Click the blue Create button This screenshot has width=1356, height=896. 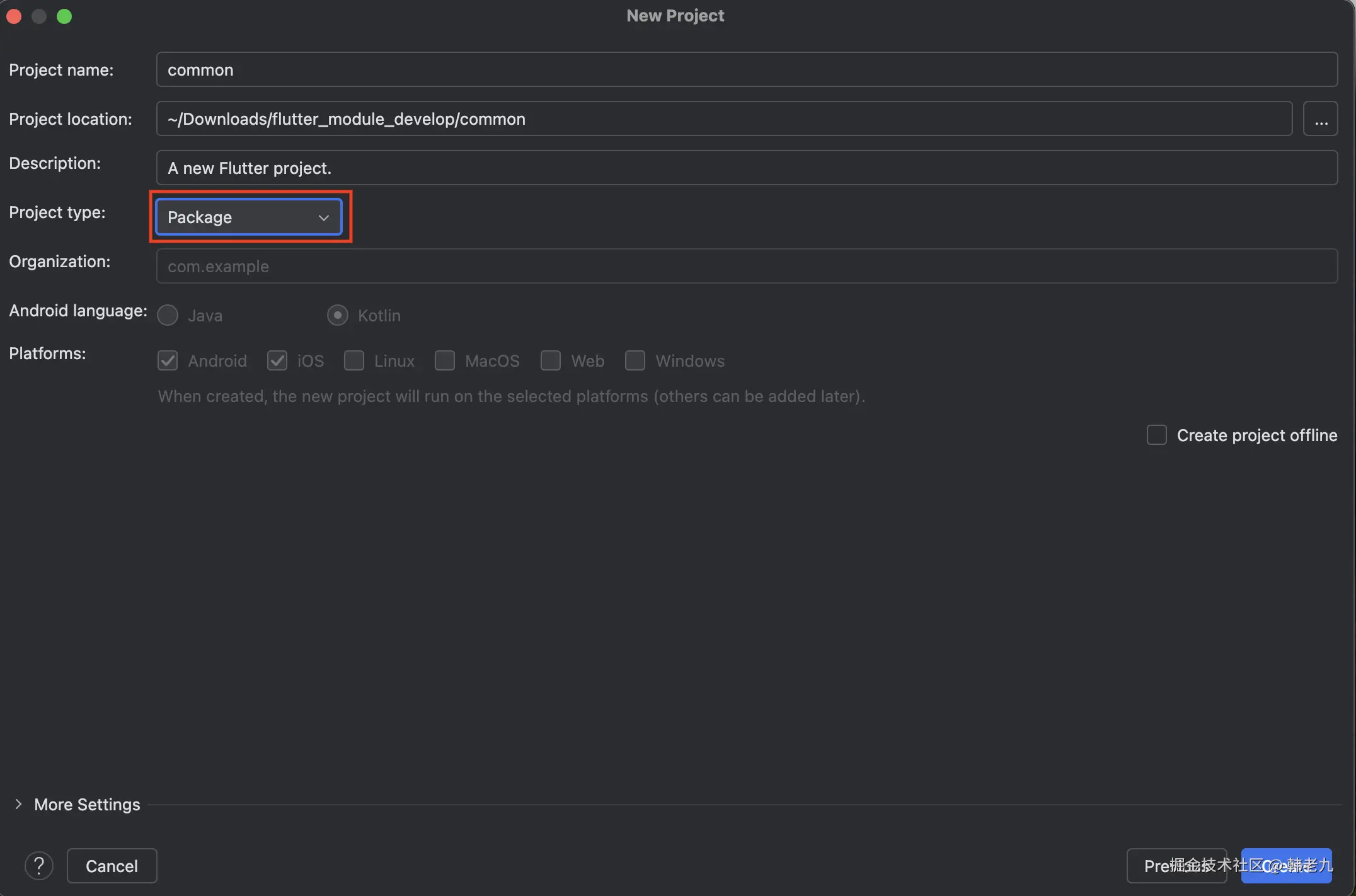(1286, 866)
